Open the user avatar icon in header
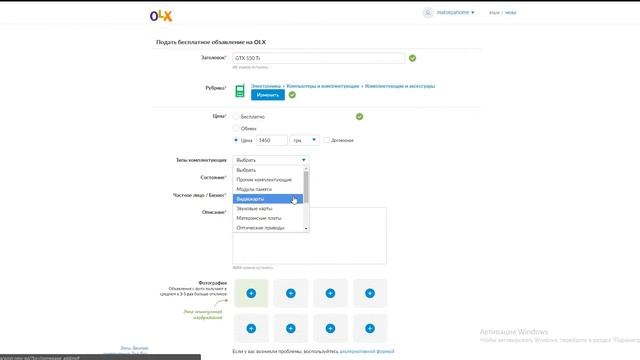Image resolution: width=640 pixels, height=360 pixels. [428, 13]
